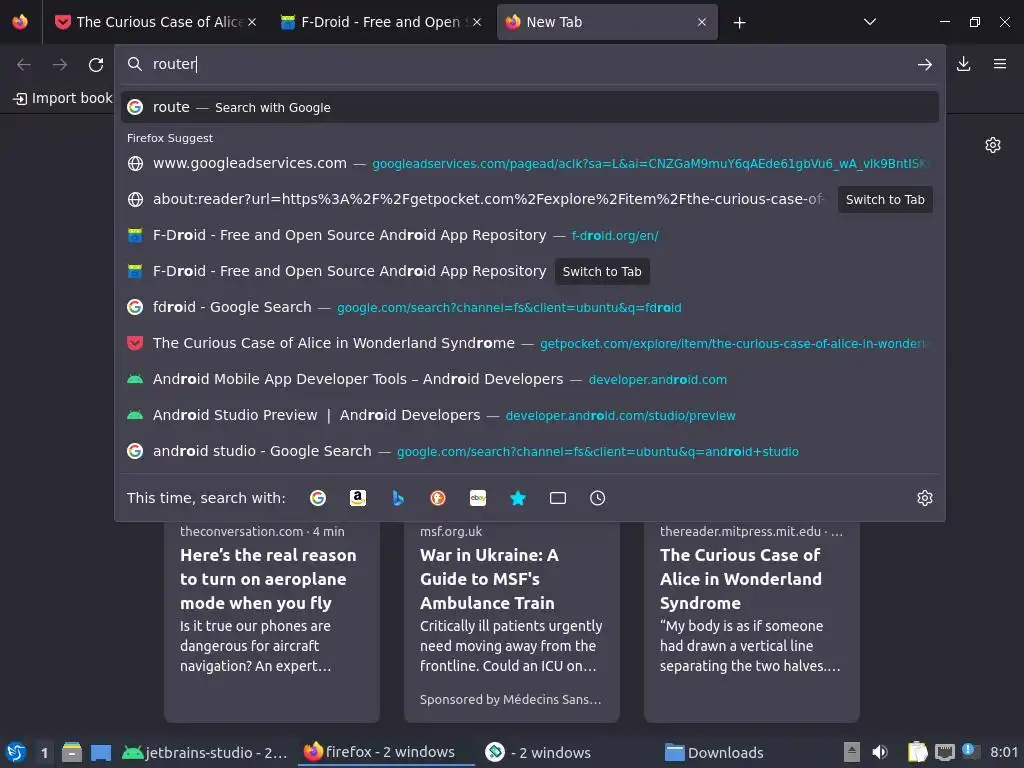Click Import bookmarks toolbar button

[x=63, y=98]
